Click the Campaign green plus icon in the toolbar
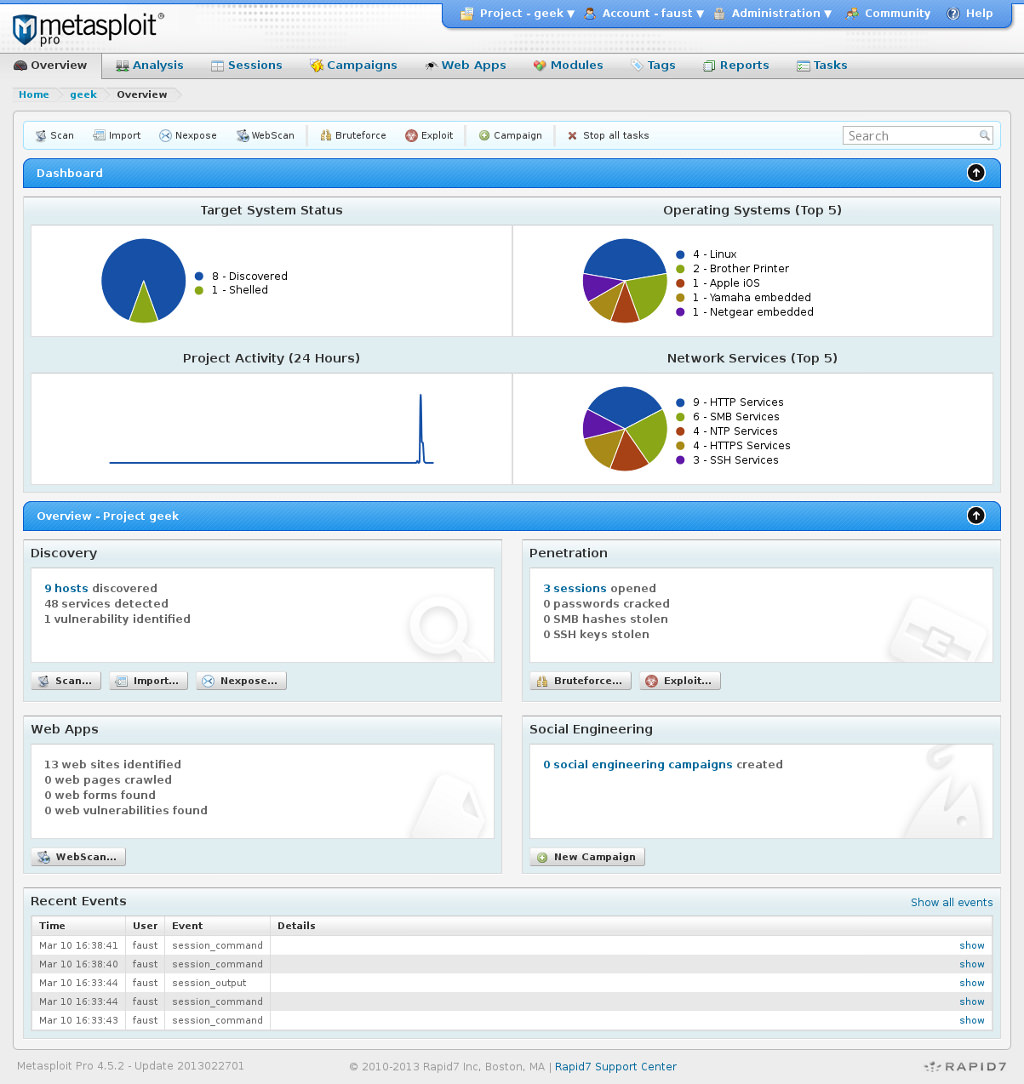The image size is (1024, 1084). click(484, 136)
